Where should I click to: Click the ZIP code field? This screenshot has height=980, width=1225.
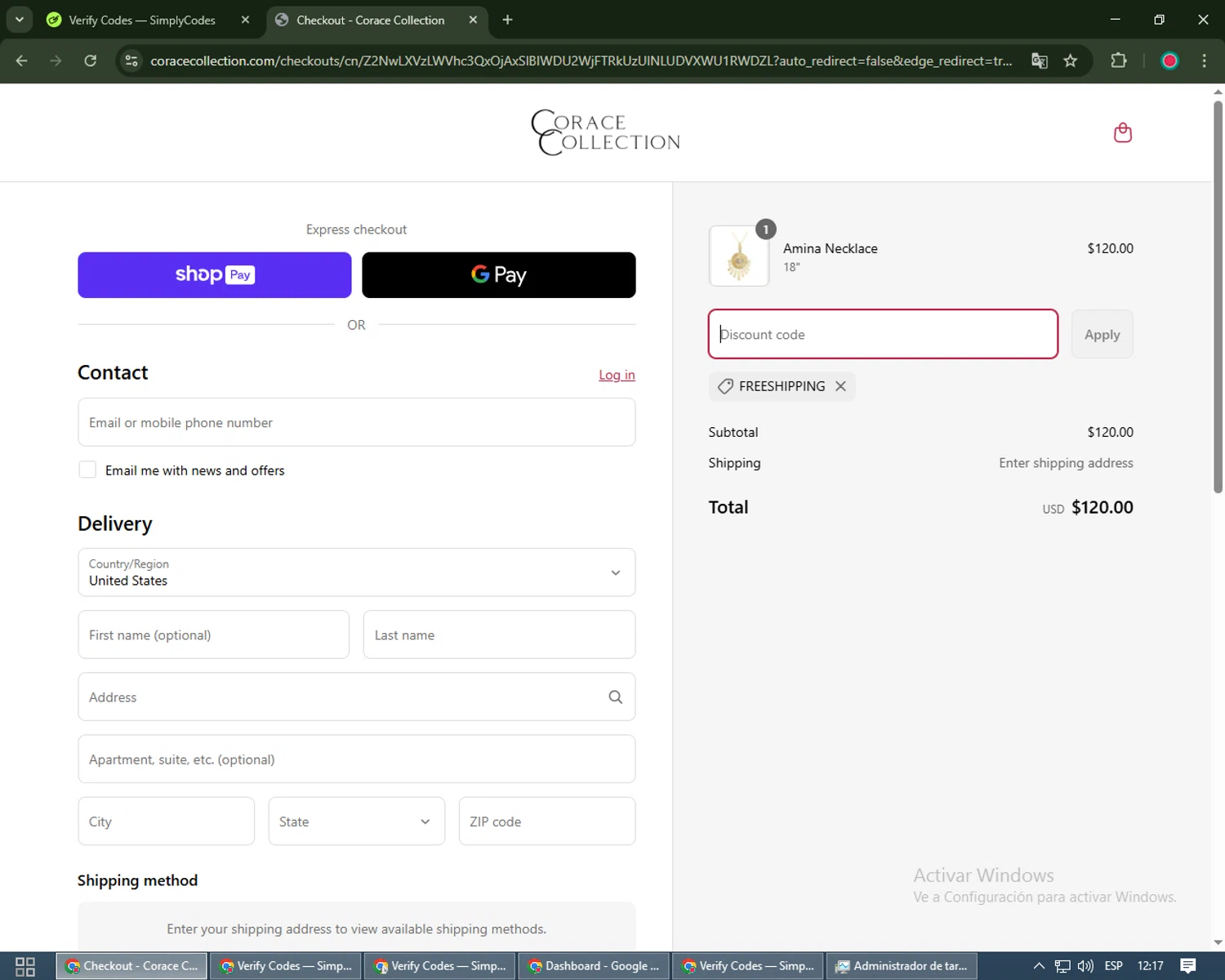(547, 822)
